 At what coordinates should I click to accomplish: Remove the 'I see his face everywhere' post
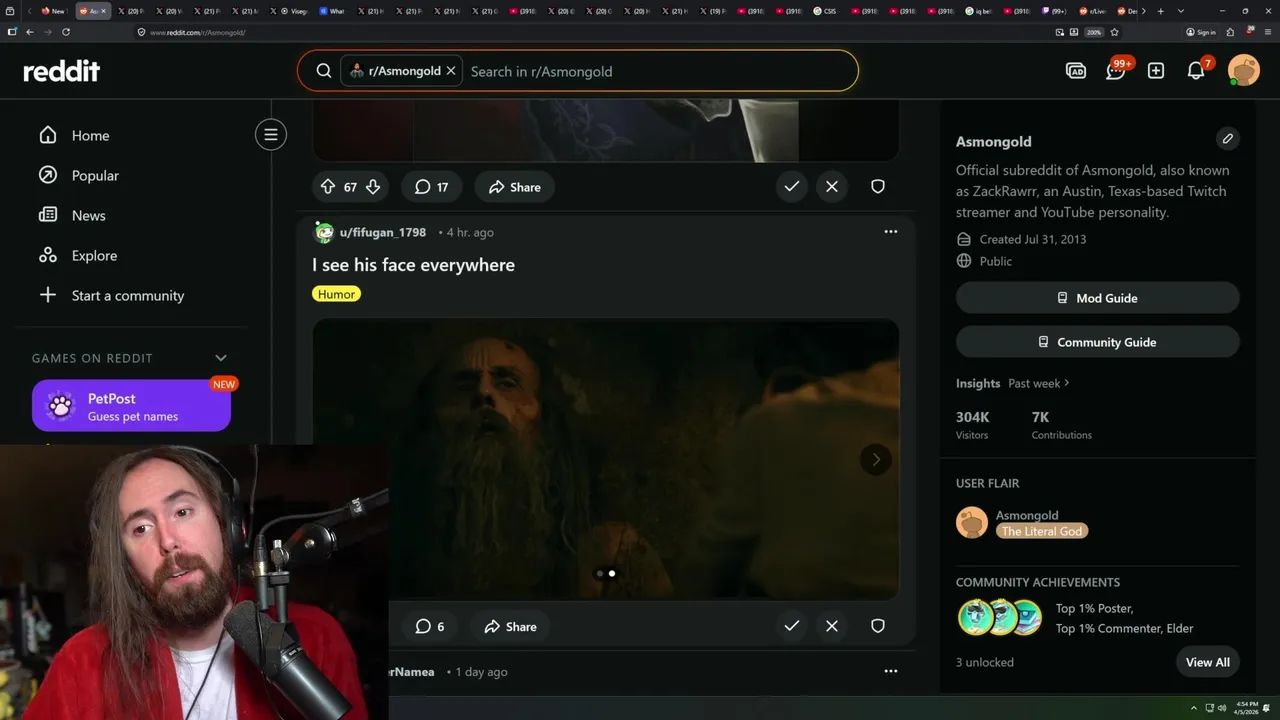pyautogui.click(x=832, y=626)
